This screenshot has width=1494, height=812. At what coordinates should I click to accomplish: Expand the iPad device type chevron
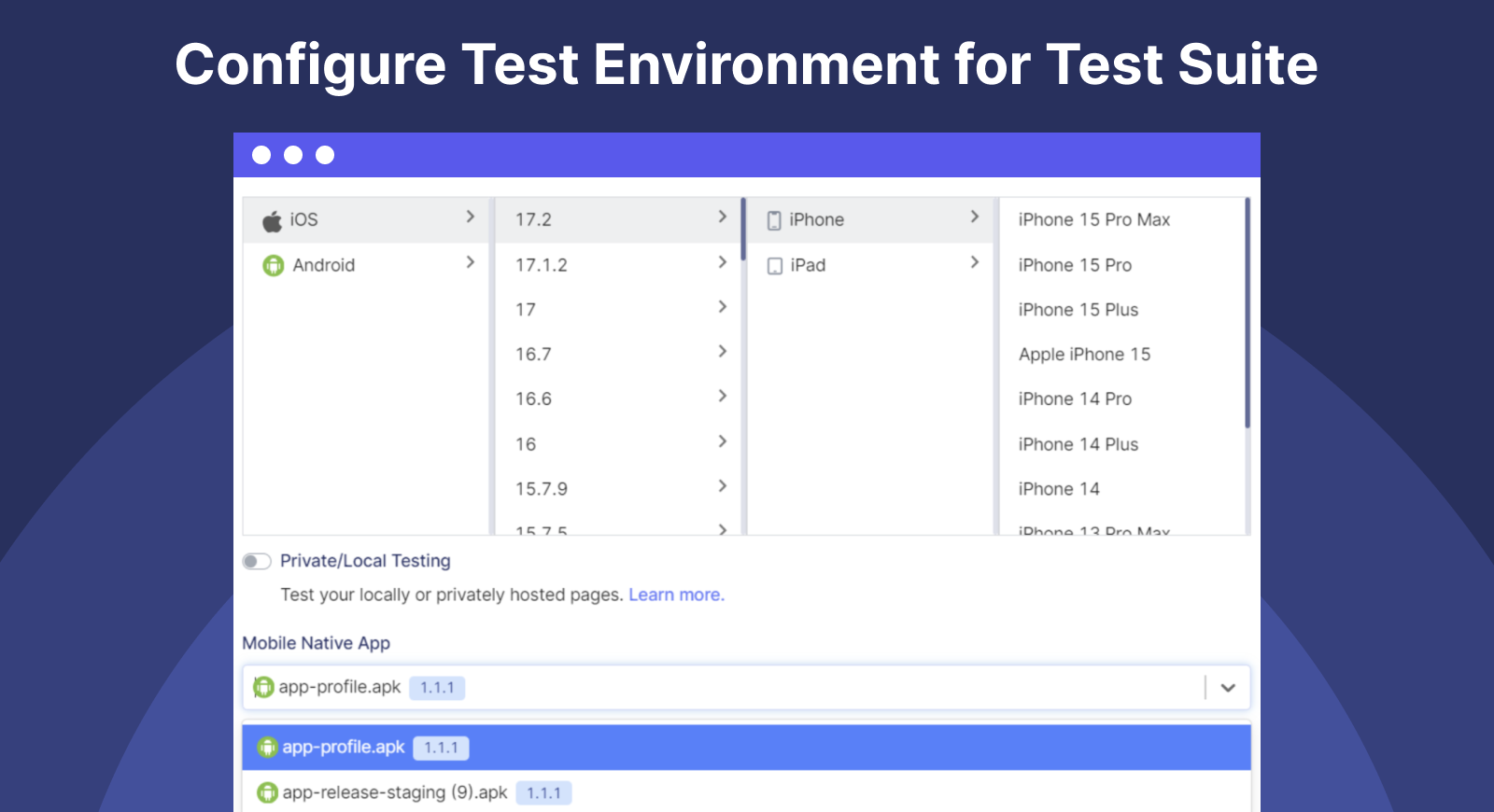point(975,262)
